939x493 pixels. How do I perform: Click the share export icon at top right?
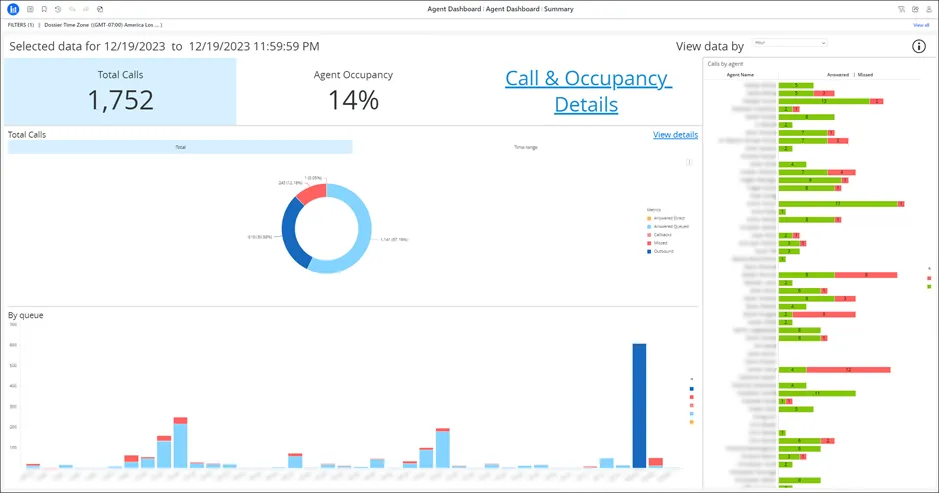point(915,10)
